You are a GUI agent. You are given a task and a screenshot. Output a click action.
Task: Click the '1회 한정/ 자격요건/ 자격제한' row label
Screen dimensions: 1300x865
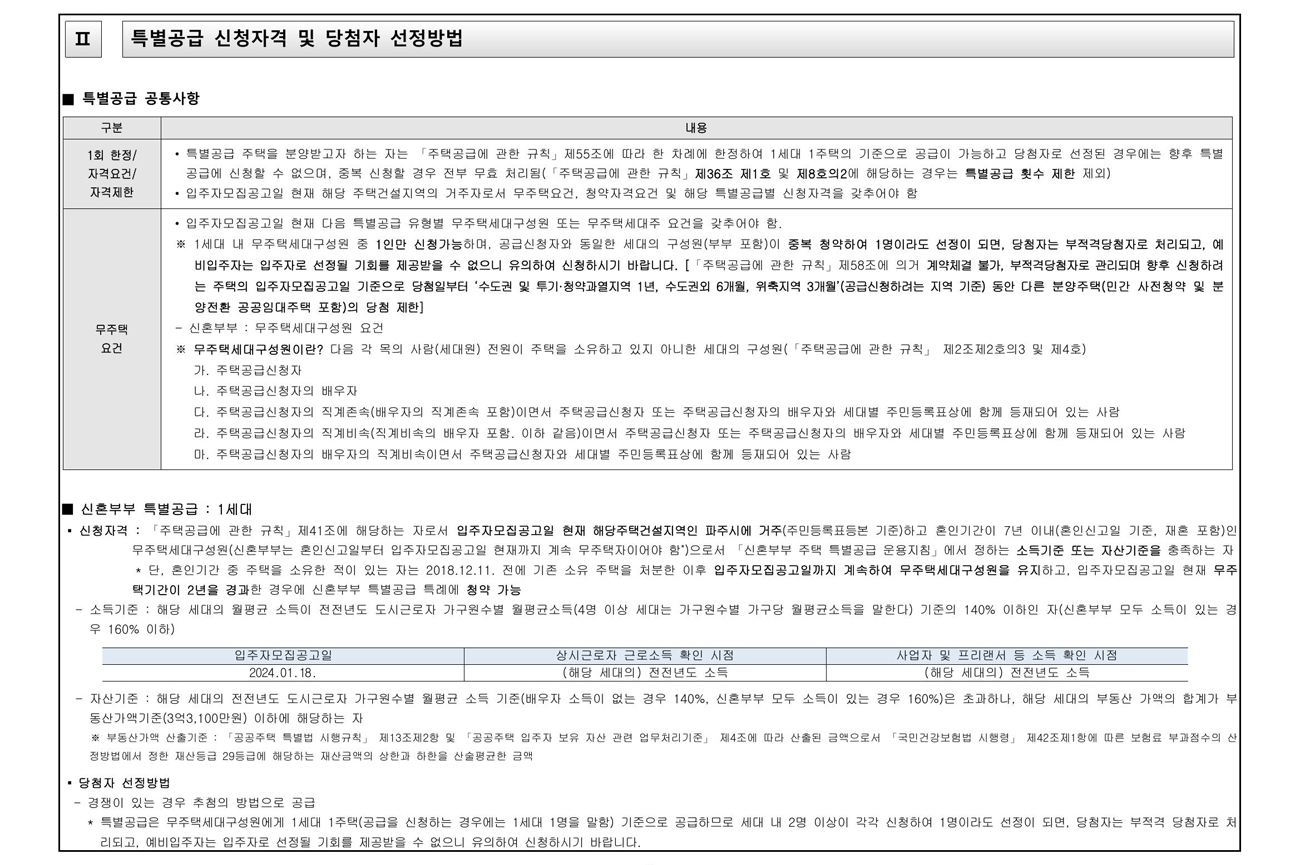tap(112, 173)
